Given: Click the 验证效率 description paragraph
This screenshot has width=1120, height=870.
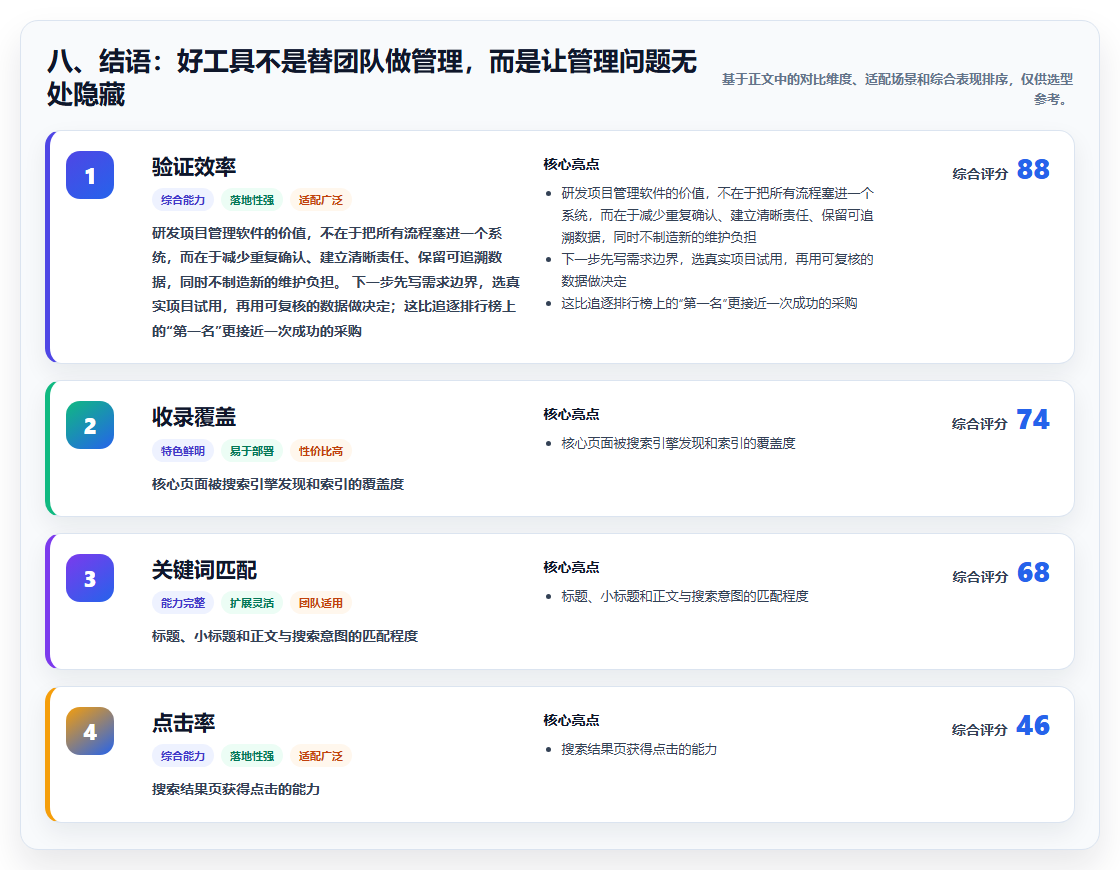Looking at the screenshot, I should coord(336,282).
